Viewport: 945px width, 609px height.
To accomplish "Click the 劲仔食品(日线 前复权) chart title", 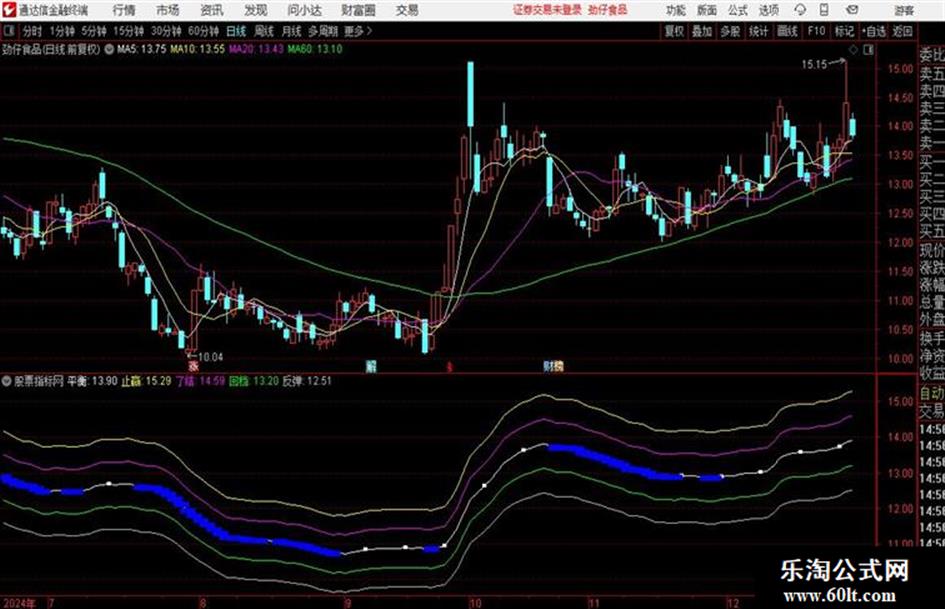I will pyautogui.click(x=52, y=50).
